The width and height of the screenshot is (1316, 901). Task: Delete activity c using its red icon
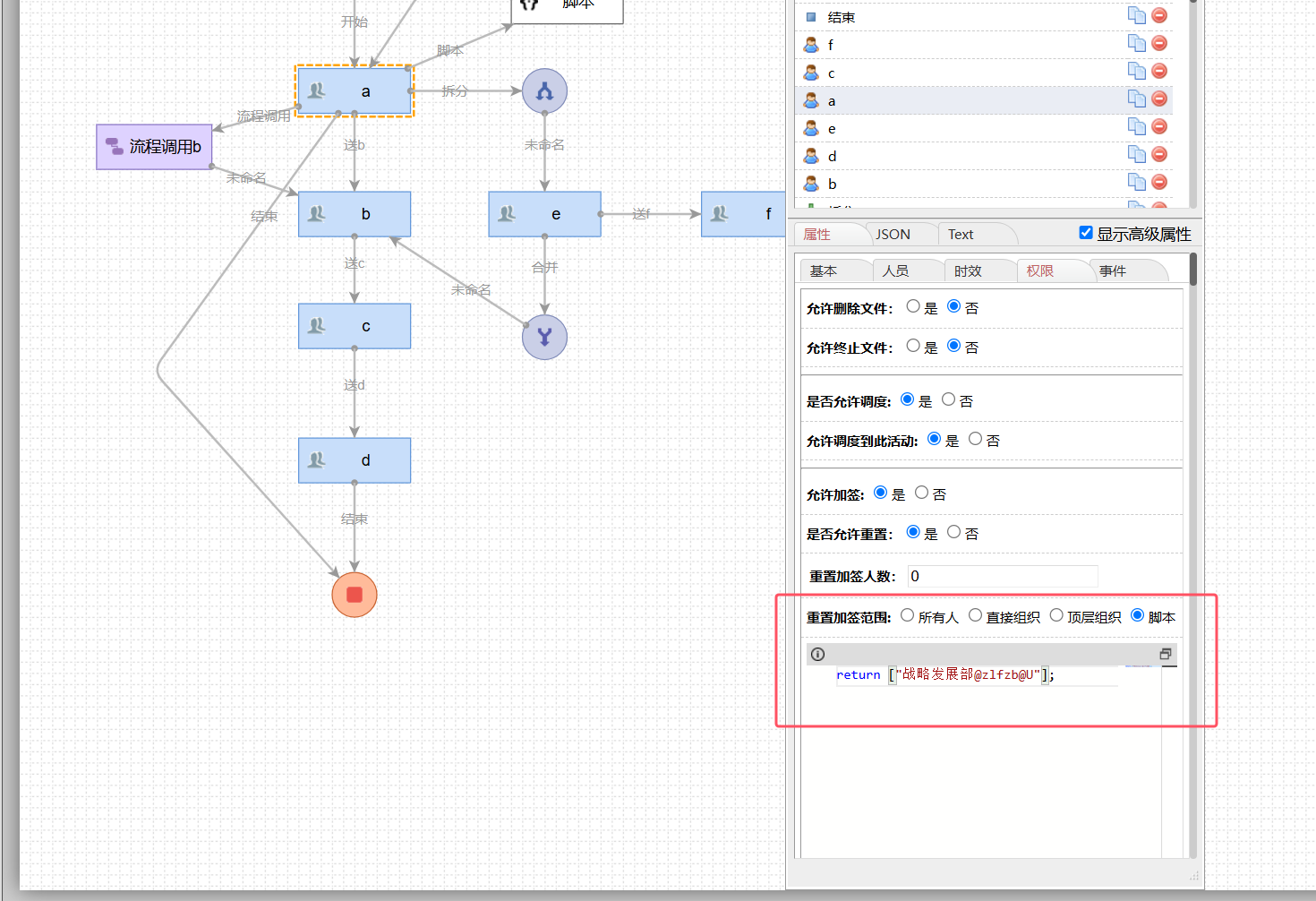tap(1159, 71)
